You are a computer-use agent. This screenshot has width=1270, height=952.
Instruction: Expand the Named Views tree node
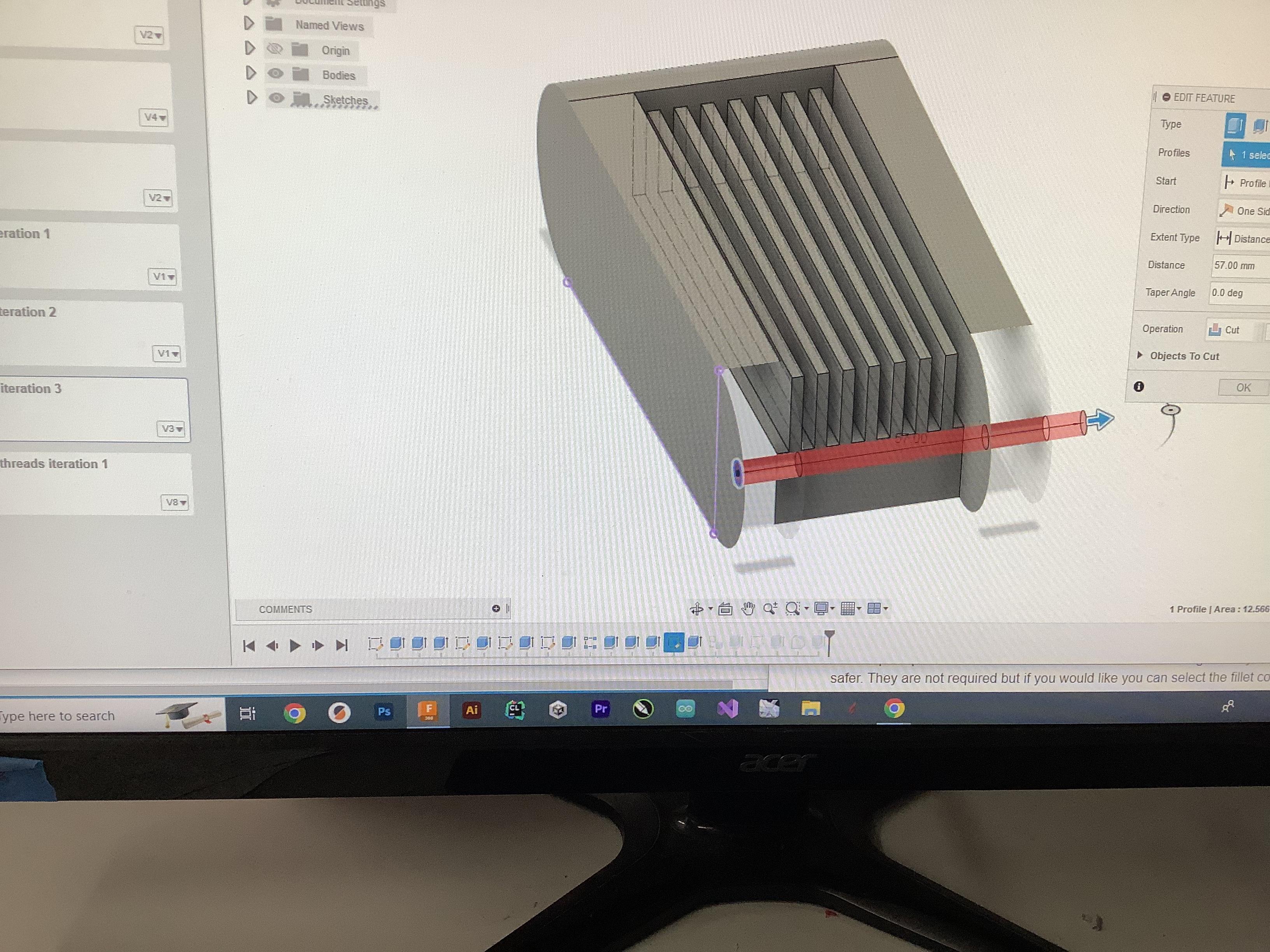point(249,23)
